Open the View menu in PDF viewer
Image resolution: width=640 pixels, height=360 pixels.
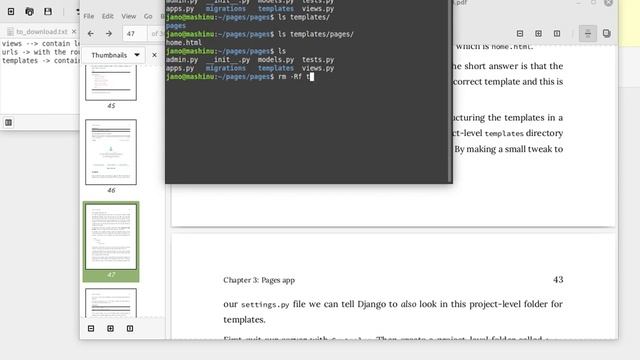(129, 16)
